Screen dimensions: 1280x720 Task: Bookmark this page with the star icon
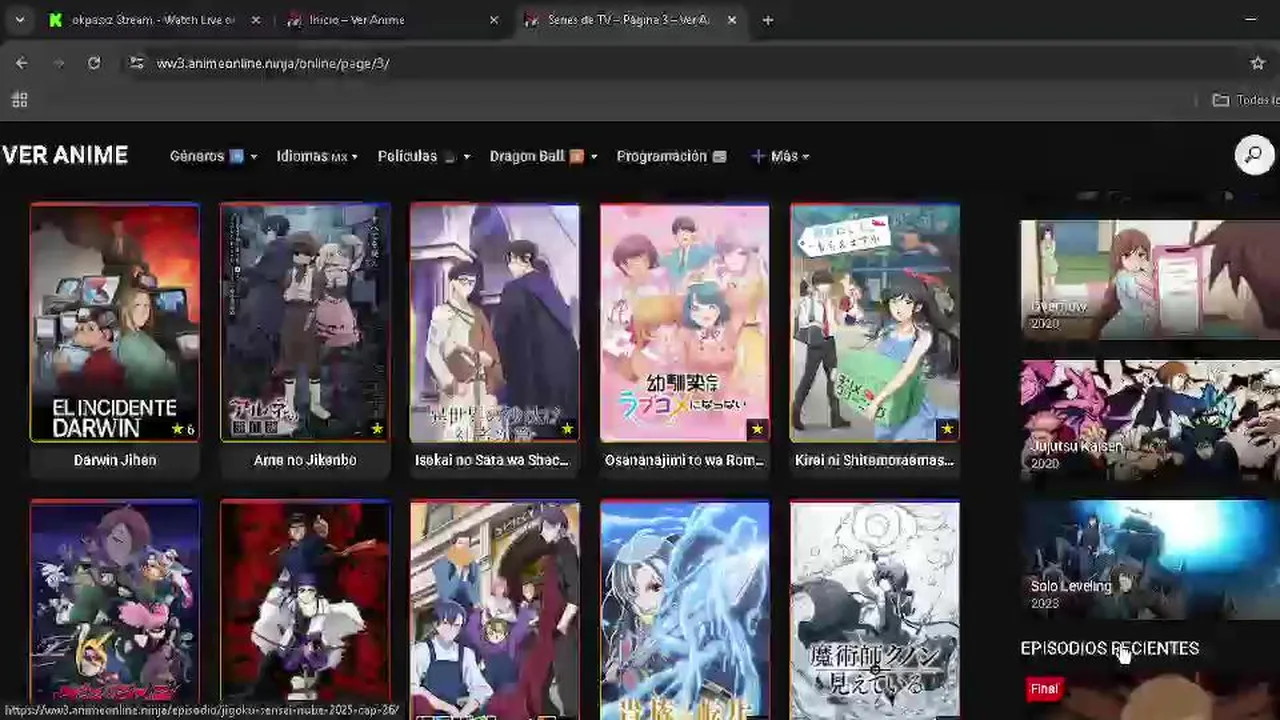(x=1258, y=63)
